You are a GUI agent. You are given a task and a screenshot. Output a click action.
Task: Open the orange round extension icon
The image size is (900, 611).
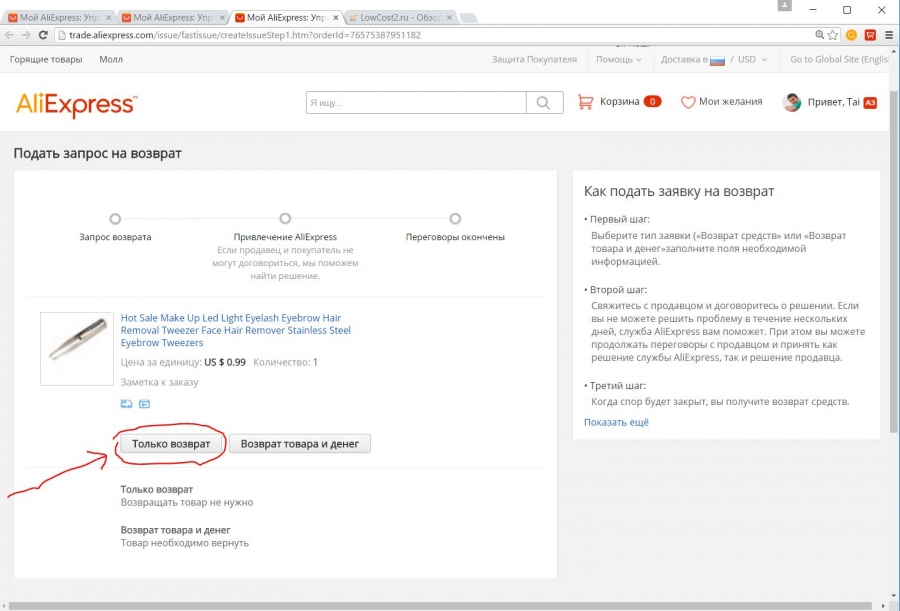pyautogui.click(x=851, y=35)
